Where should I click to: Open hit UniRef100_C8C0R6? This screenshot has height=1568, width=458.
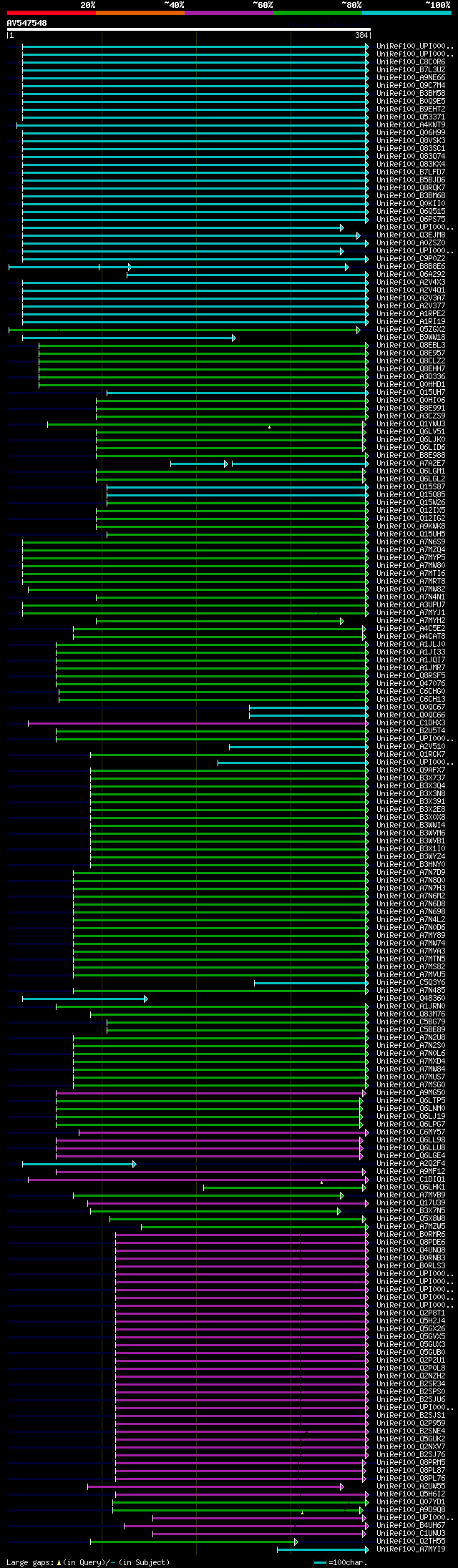coord(411,62)
